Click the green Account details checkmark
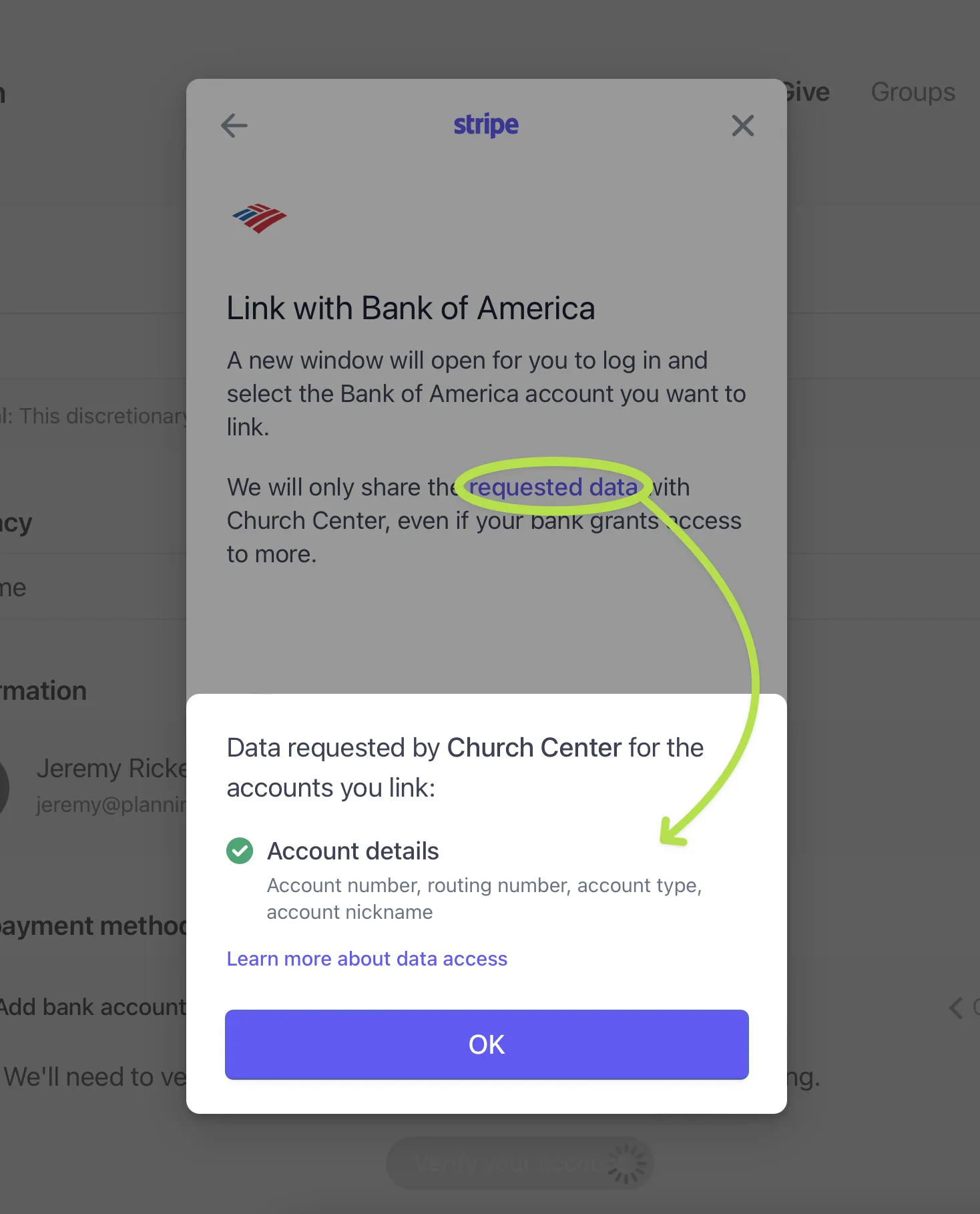Viewport: 980px width, 1214px height. (x=240, y=851)
